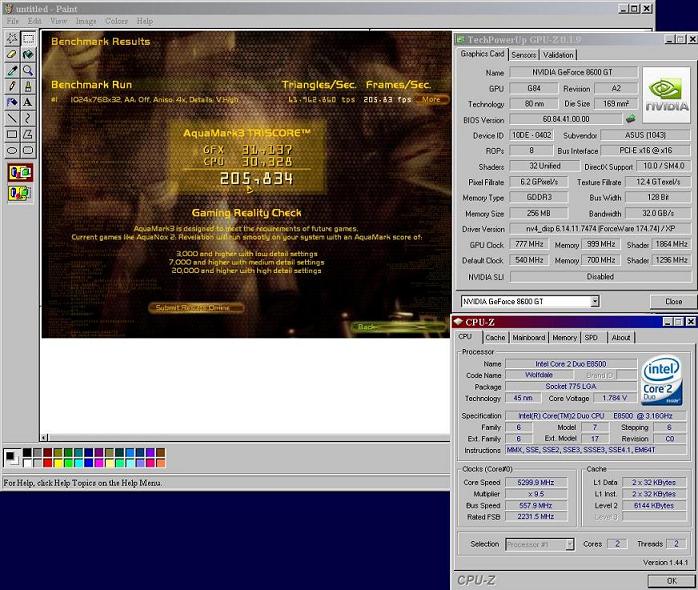This screenshot has width=698, height=590.
Task: Pick the red swatch in the palette
Action: [x=48, y=463]
